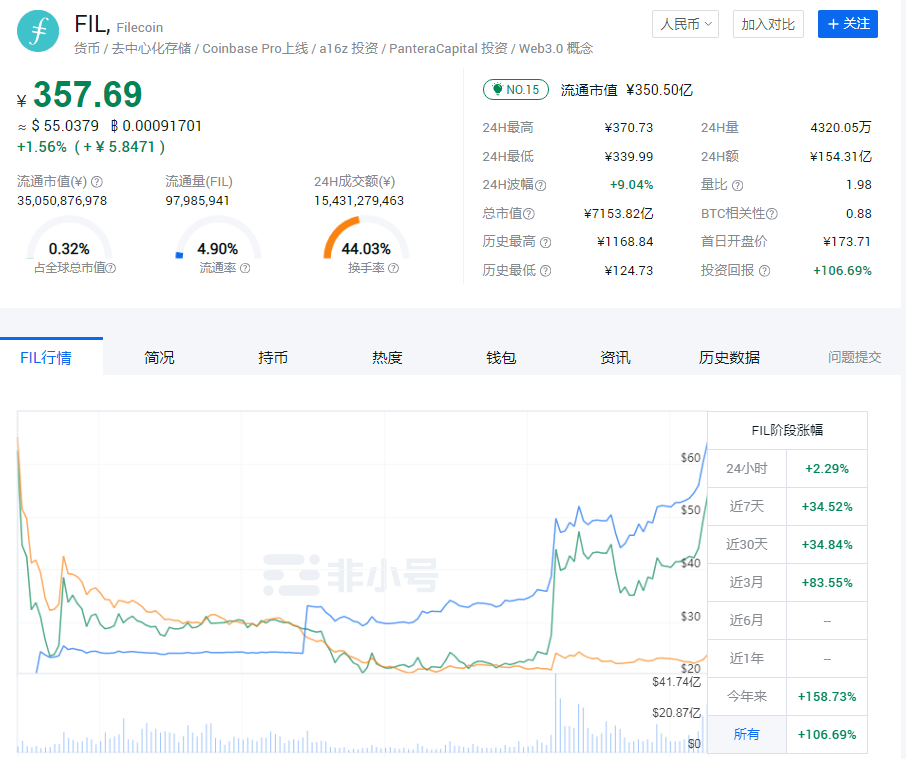
Task: Click the Web3.0 概念 tag link
Action: click(x=556, y=49)
